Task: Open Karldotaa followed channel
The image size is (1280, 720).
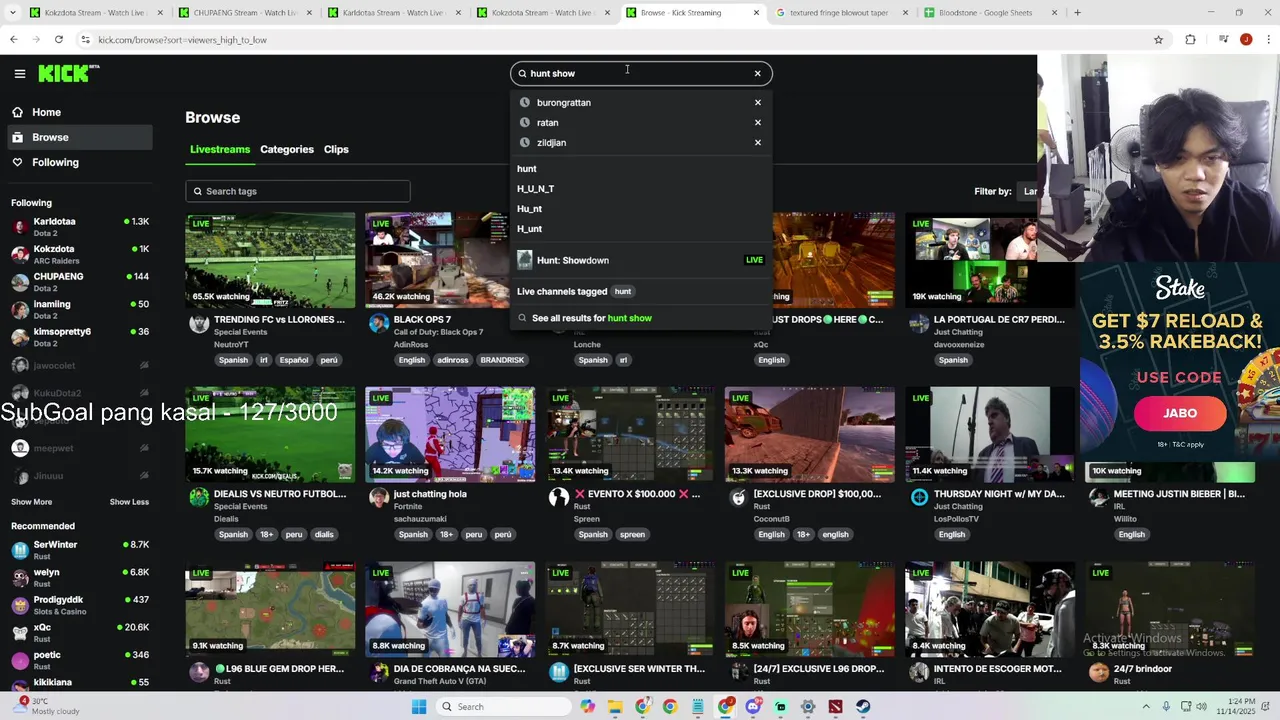Action: (80, 226)
